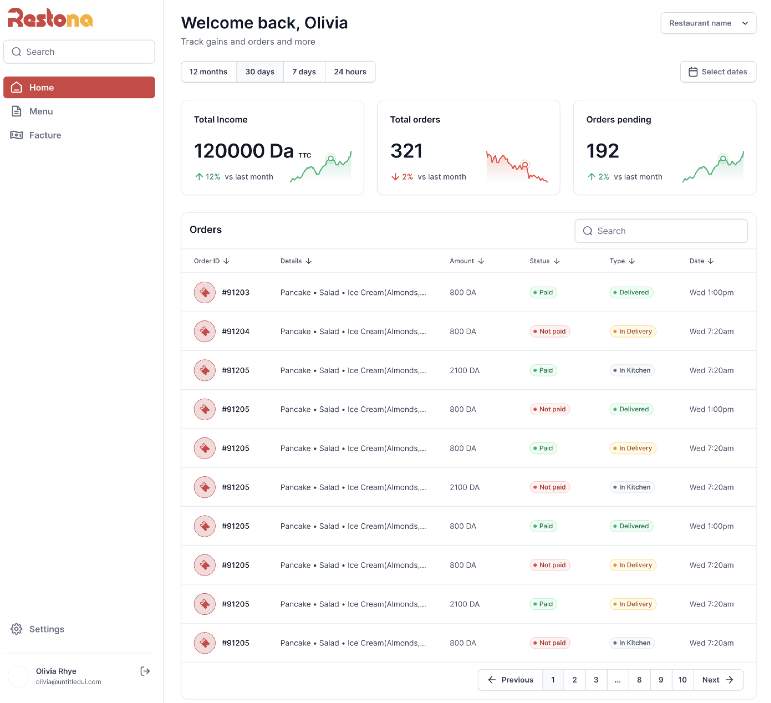
Task: Click the Wed 1:00pm date of order #91203
Action: (712, 293)
